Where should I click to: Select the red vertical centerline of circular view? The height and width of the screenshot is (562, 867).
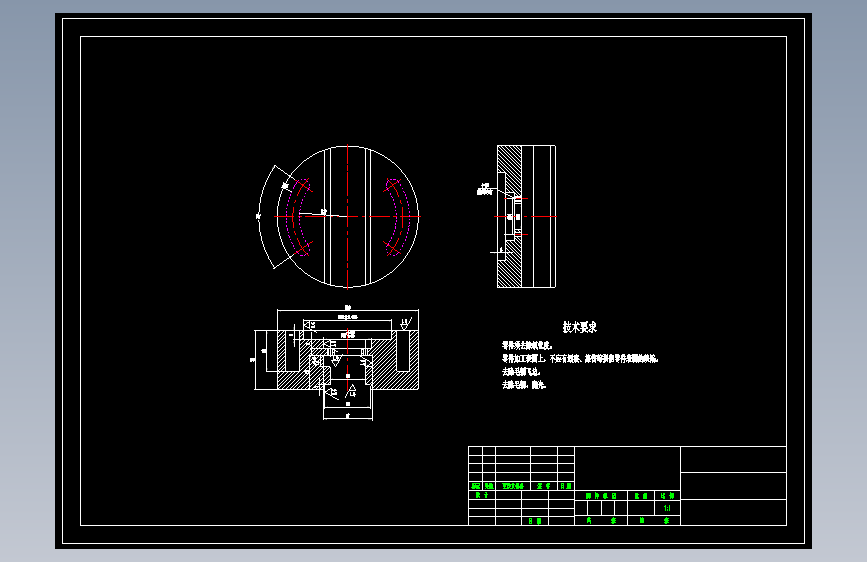[x=348, y=217]
